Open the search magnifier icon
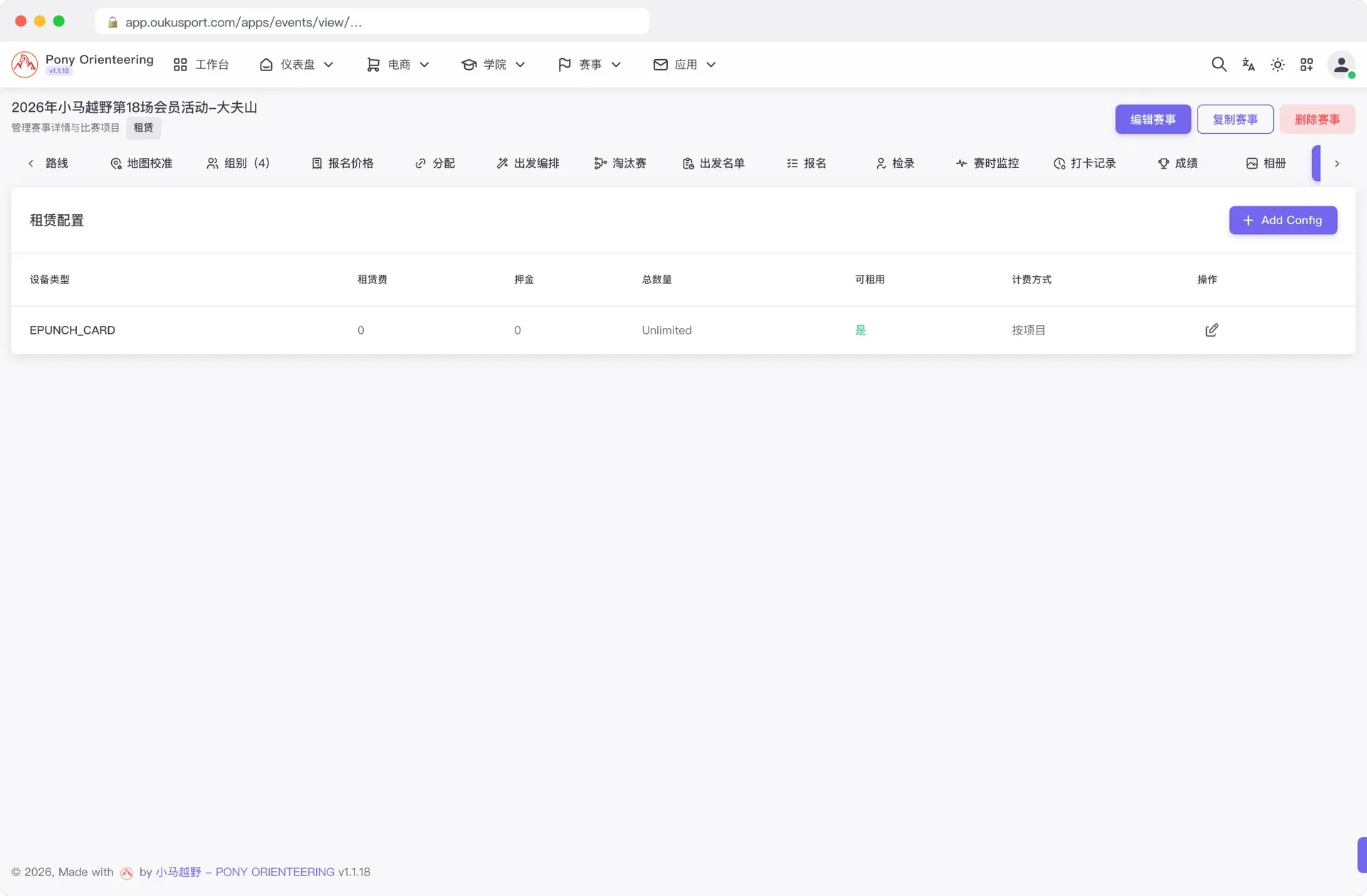Image resolution: width=1367 pixels, height=896 pixels. click(x=1219, y=65)
